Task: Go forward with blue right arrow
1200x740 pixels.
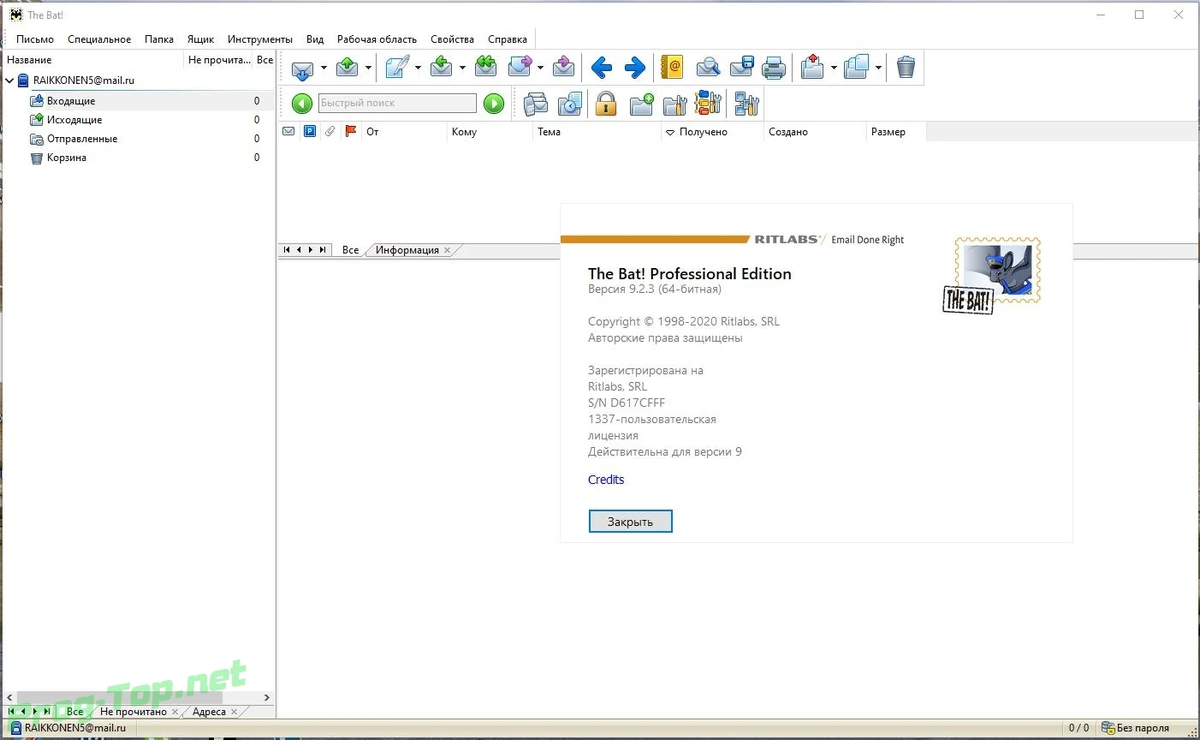Action: point(635,68)
